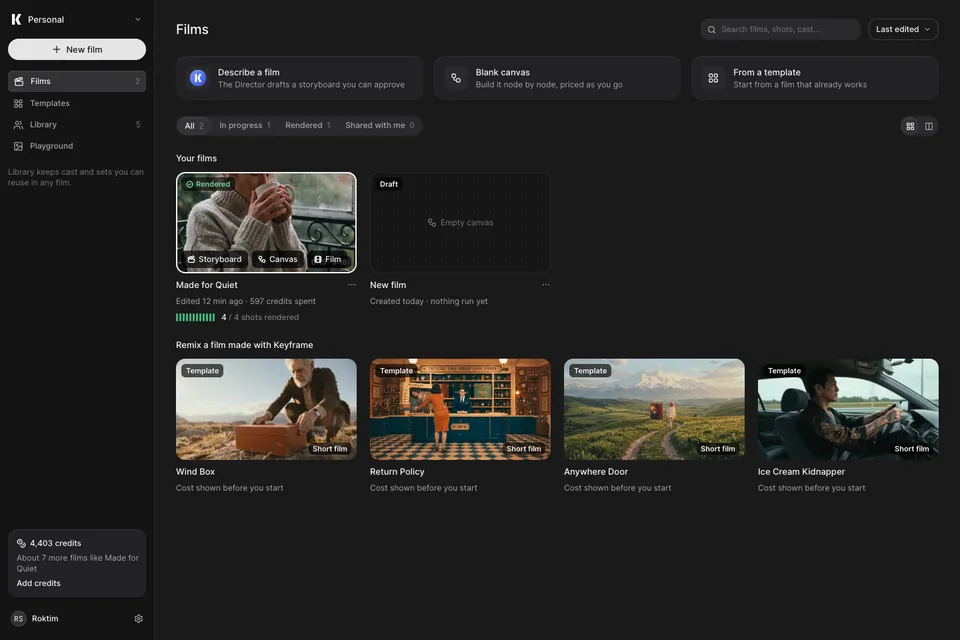The width and height of the screenshot is (960, 640).
Task: Open the settings gear beside Roktim
Action: click(x=138, y=619)
